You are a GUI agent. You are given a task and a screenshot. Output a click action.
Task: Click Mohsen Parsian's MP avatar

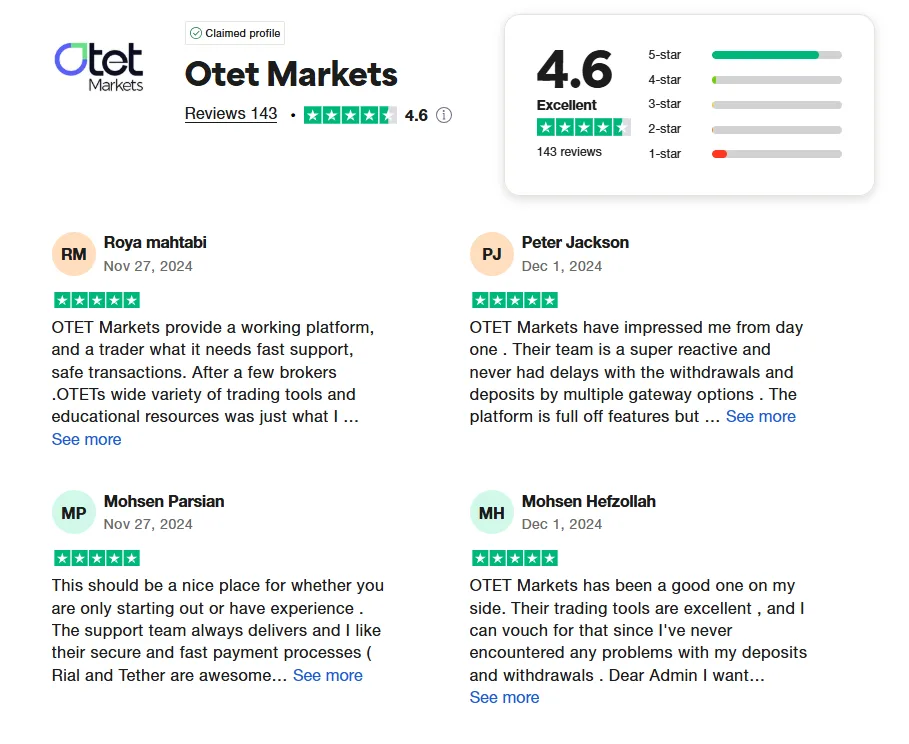74,513
